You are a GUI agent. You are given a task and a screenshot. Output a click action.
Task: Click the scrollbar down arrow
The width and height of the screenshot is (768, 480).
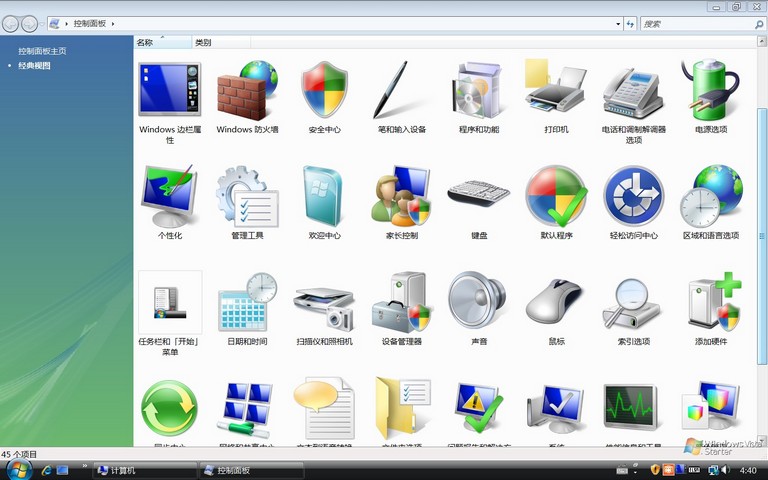(x=762, y=440)
